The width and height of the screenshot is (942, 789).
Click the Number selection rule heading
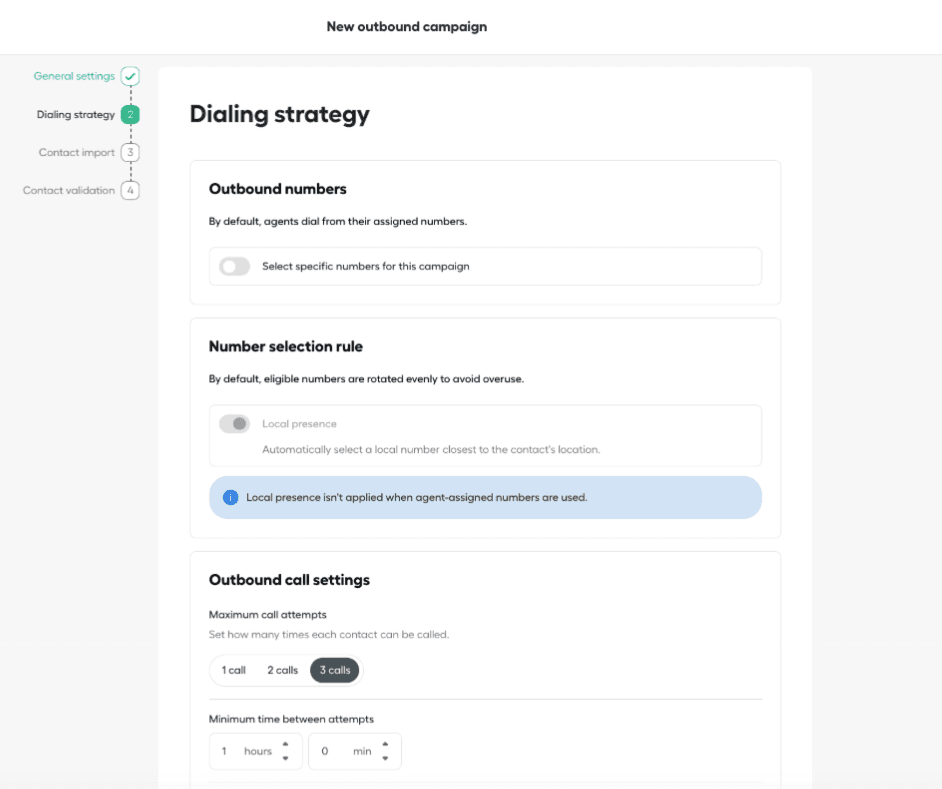click(286, 346)
